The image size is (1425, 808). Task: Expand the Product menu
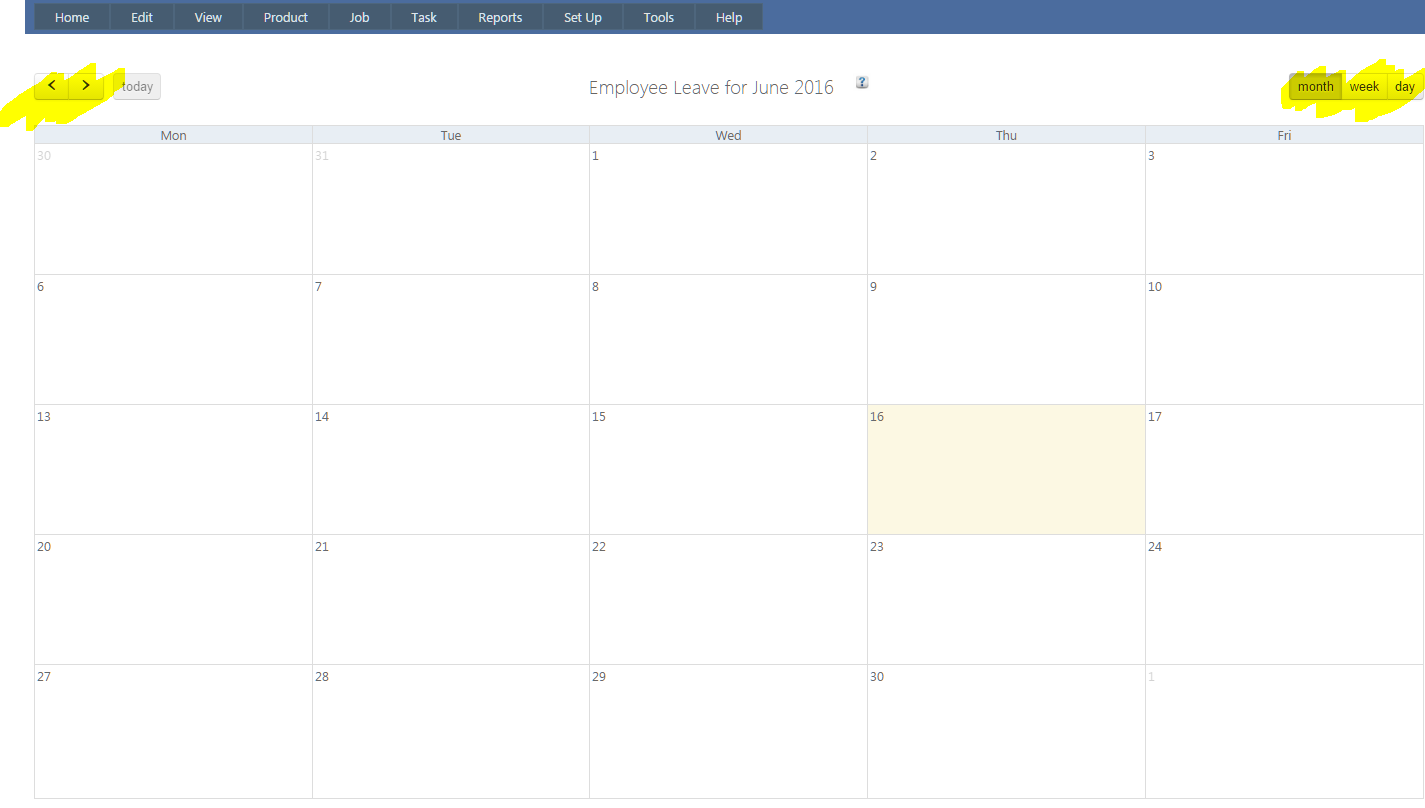[x=286, y=17]
